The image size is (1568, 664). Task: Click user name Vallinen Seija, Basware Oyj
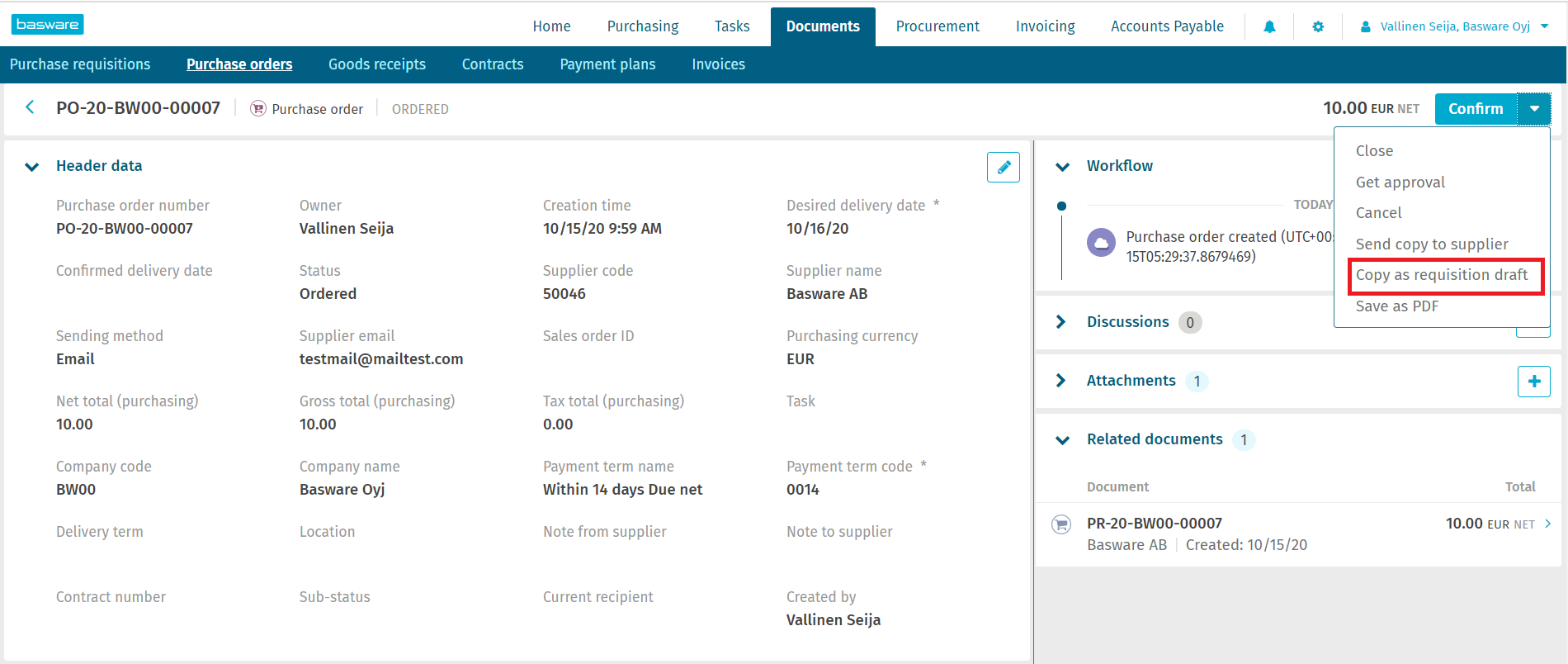(1455, 26)
